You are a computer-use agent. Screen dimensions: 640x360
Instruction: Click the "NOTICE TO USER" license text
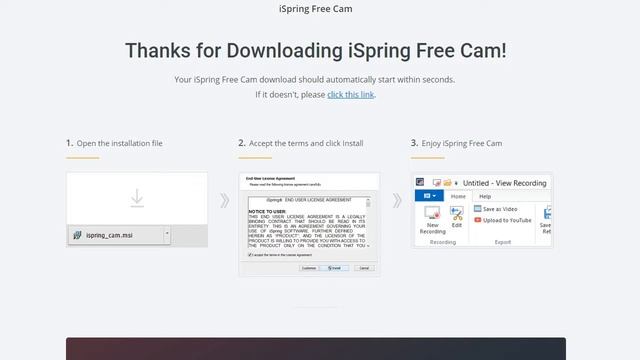pos(267,211)
